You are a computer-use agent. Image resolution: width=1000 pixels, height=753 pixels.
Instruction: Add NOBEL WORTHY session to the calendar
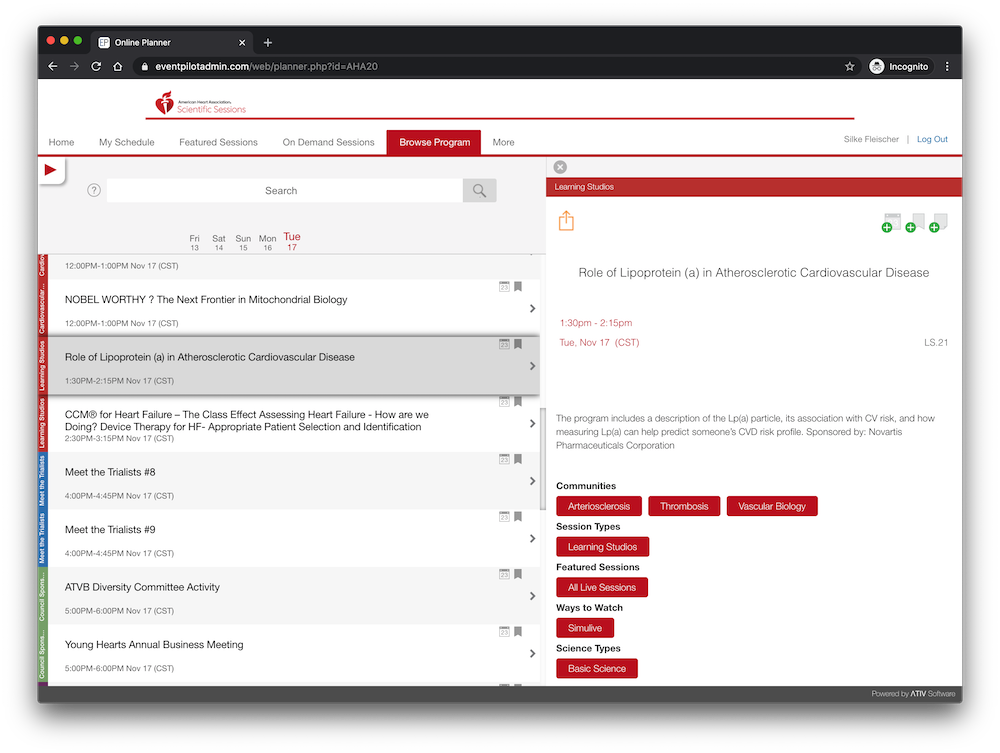(504, 287)
